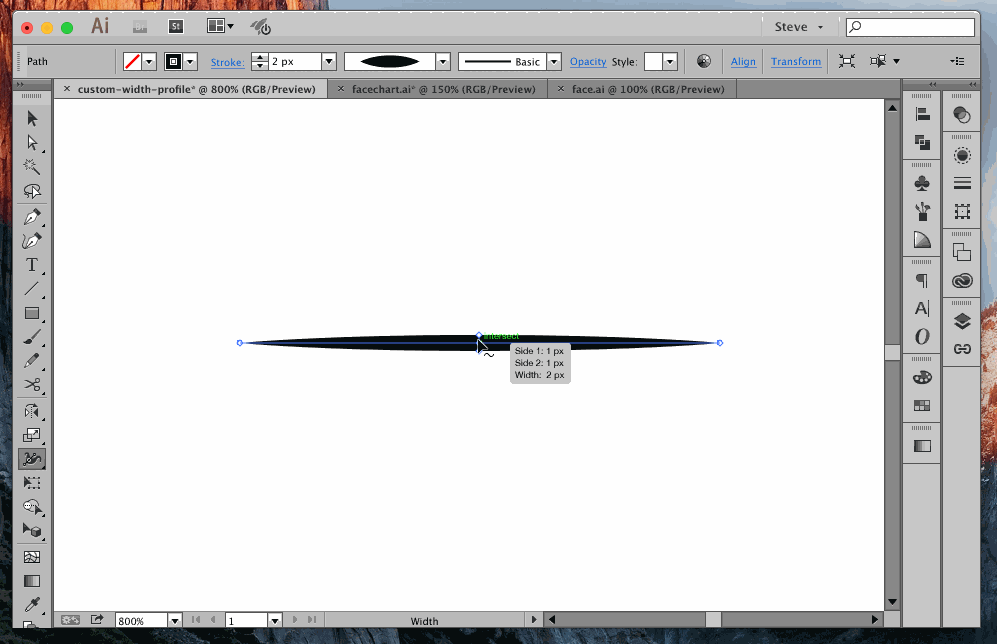Open the Brushes panel icon
This screenshot has width=997, height=644.
click(x=922, y=212)
